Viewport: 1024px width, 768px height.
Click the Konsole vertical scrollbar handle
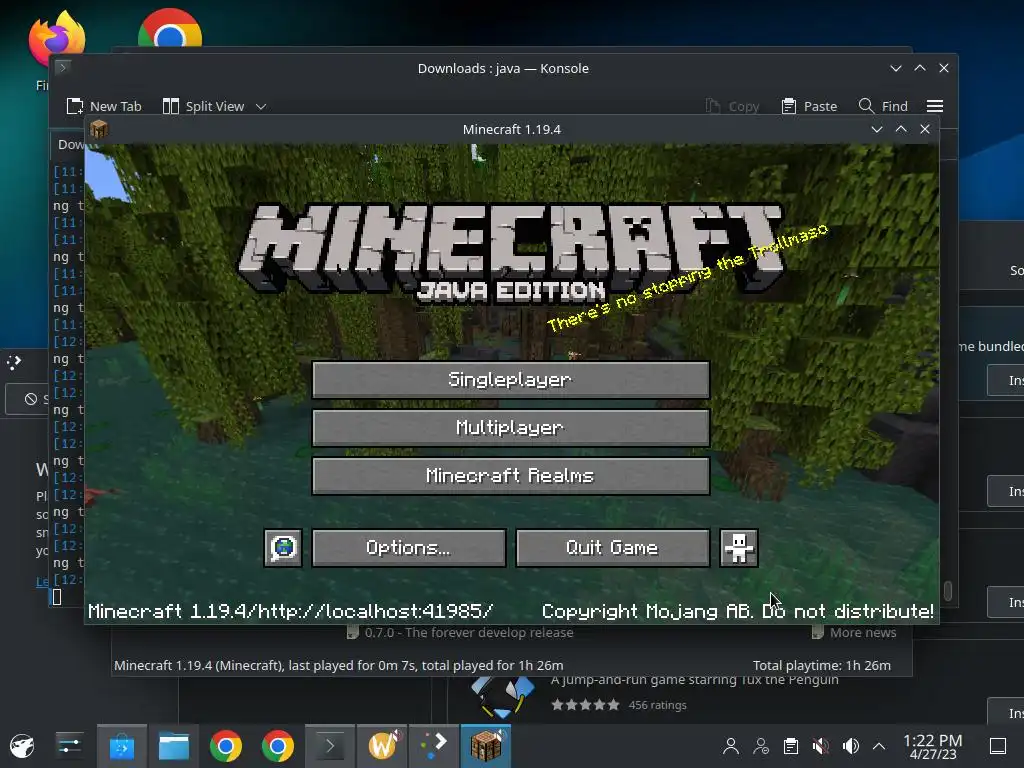(948, 591)
